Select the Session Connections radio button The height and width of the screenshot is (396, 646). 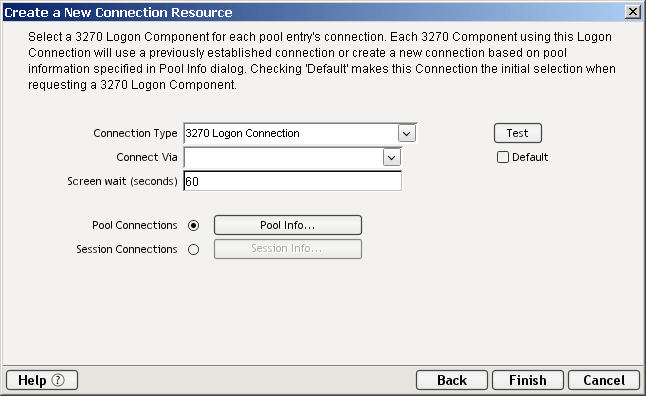193,249
